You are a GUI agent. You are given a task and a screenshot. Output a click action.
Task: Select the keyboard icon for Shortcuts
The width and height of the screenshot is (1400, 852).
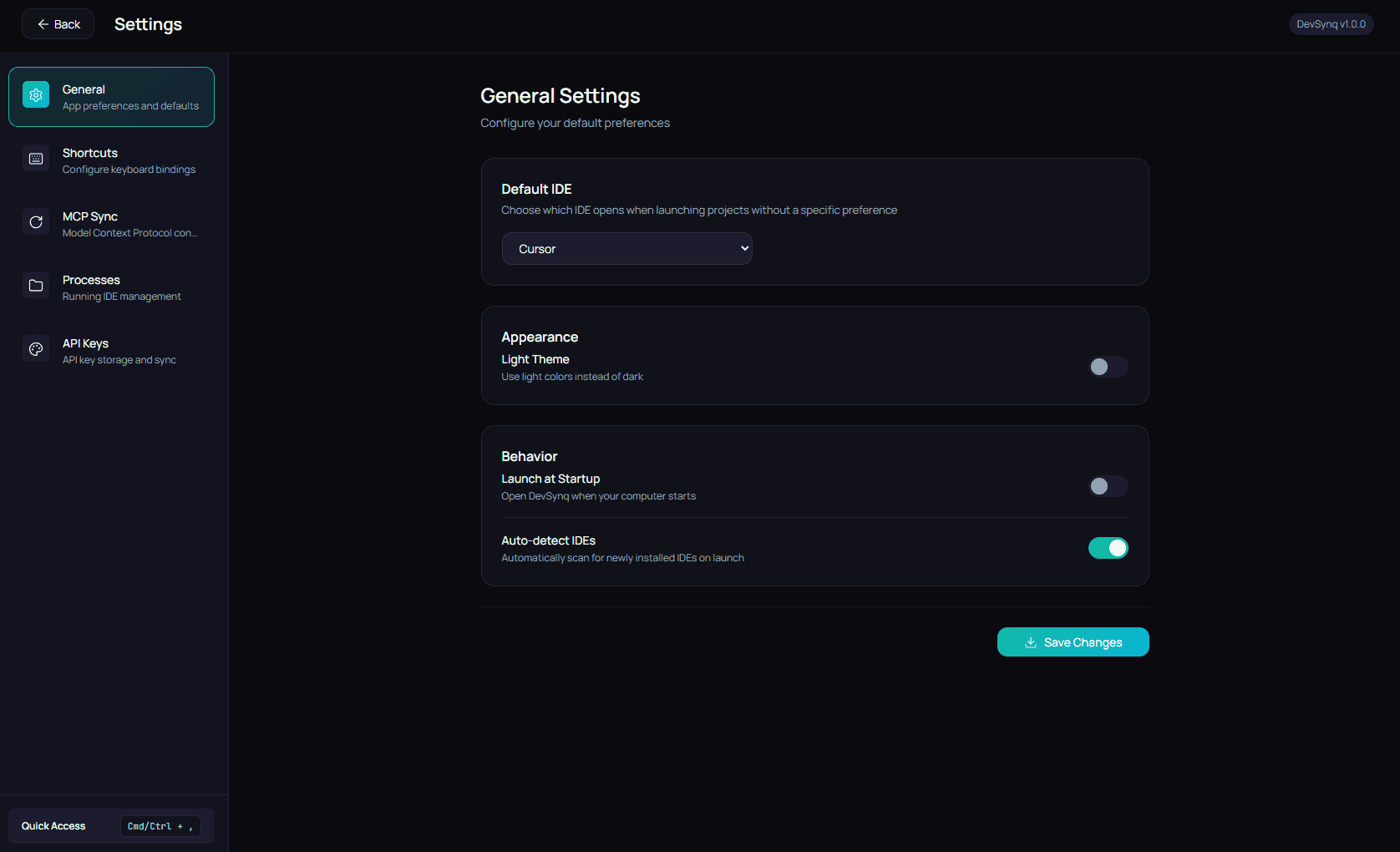pos(36,158)
